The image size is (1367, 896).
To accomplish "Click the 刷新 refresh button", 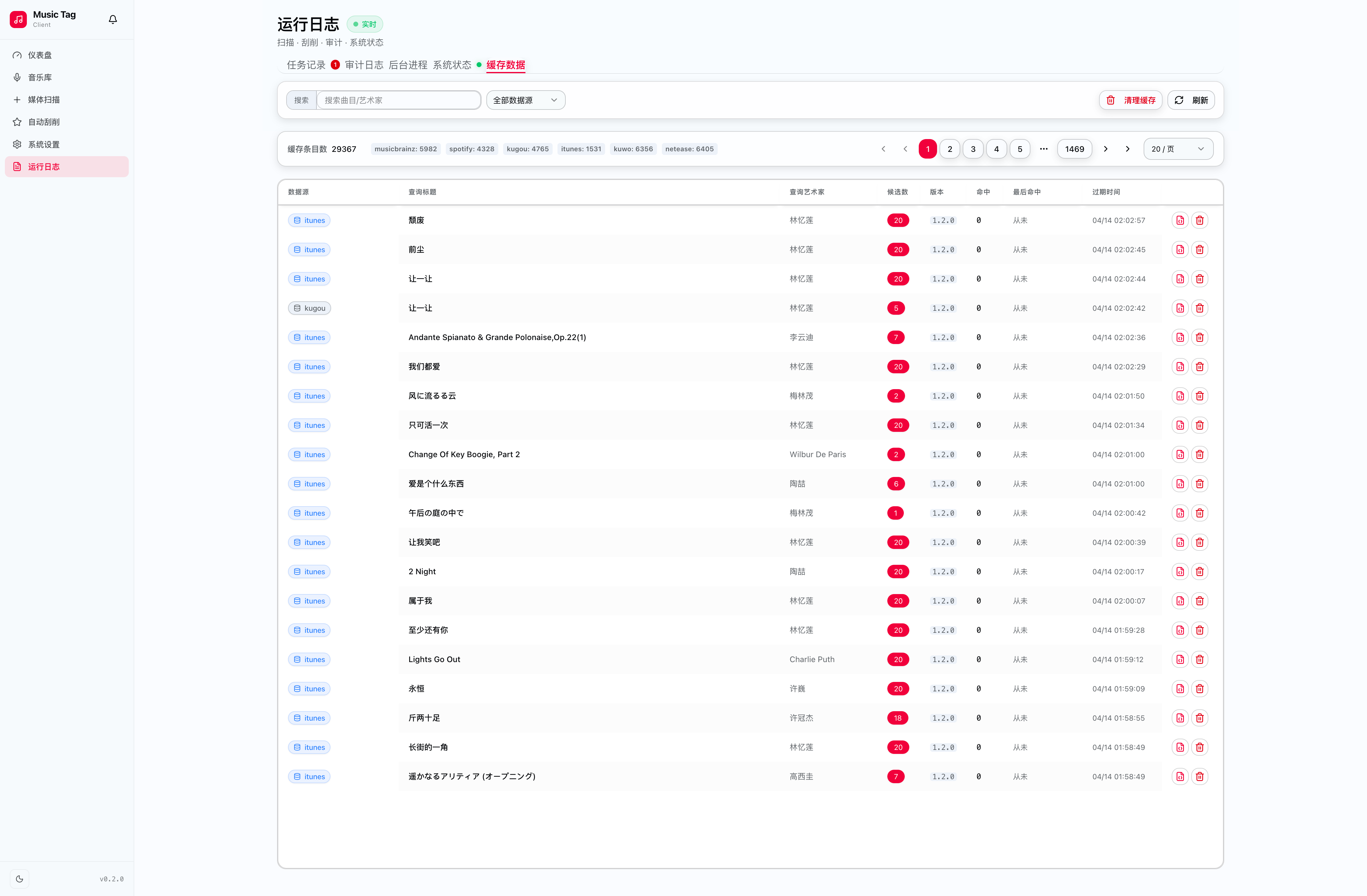I will 1191,100.
